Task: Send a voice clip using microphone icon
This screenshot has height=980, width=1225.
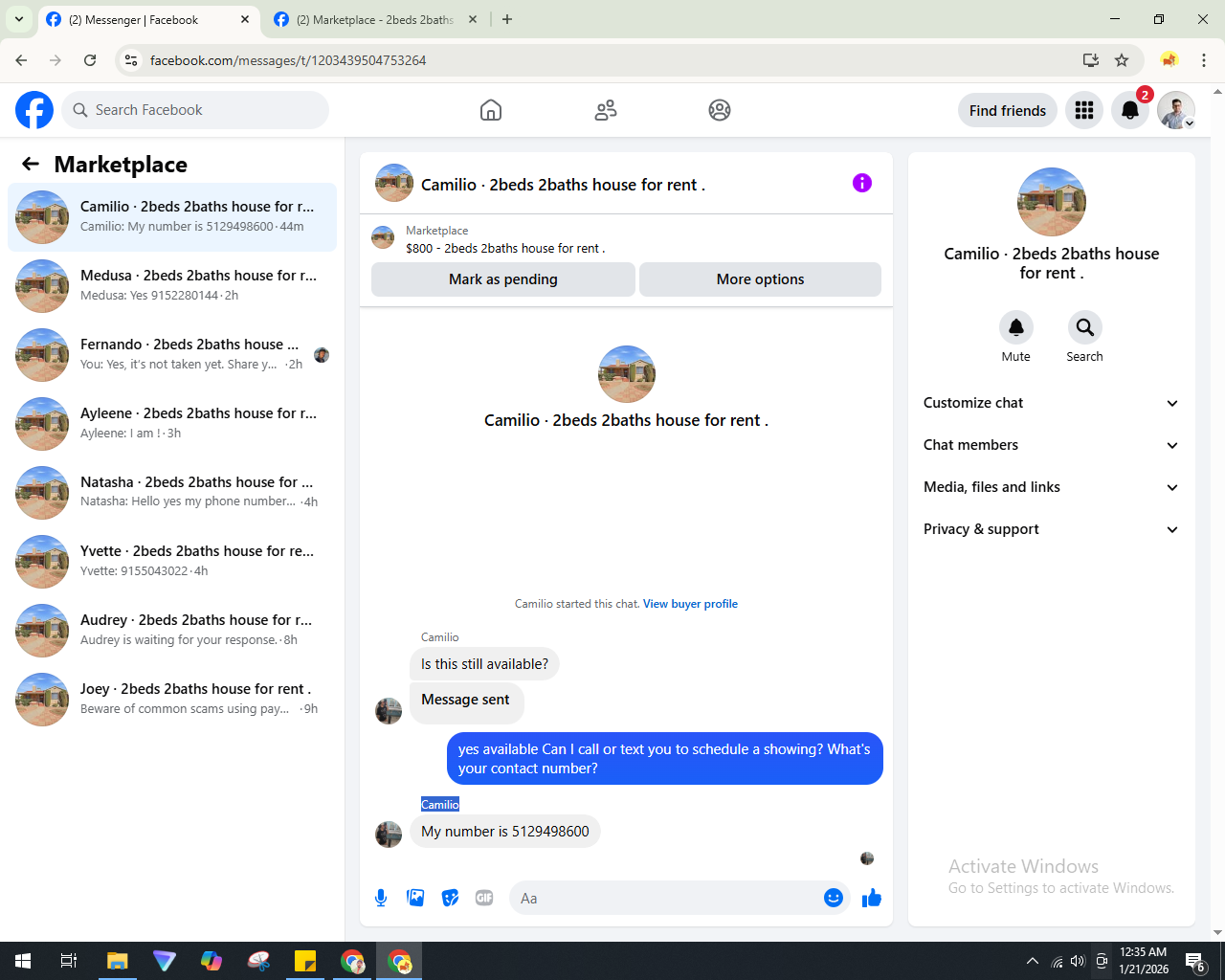Action: (381, 898)
